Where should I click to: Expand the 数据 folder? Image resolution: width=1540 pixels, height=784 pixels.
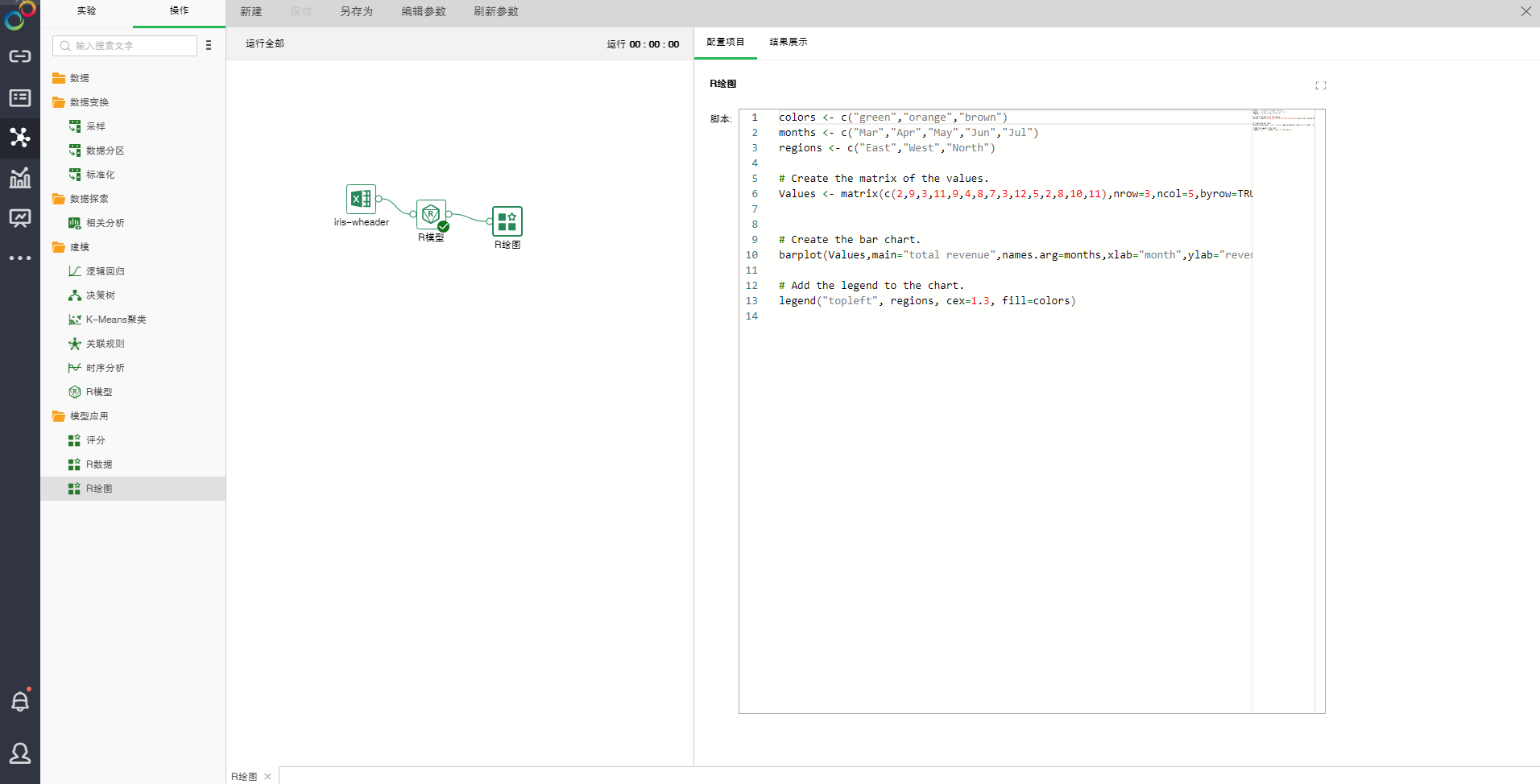(59, 78)
